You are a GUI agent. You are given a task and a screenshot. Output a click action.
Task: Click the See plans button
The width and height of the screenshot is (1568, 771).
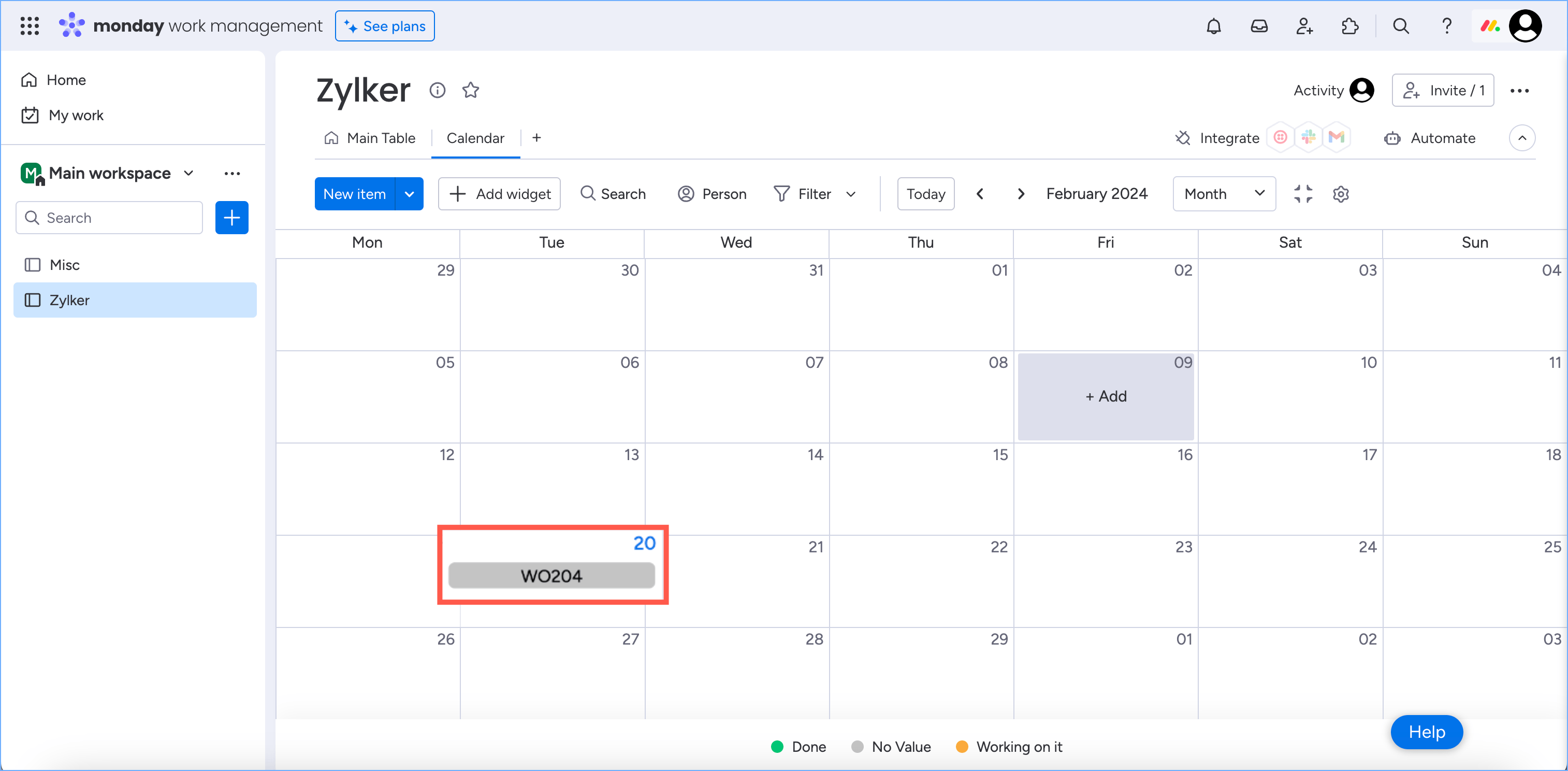tap(385, 26)
